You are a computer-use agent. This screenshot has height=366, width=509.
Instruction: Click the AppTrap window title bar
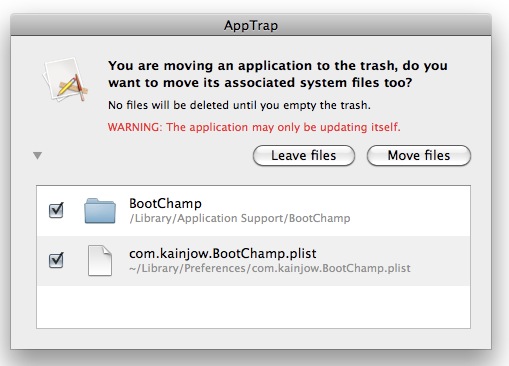pos(251,25)
